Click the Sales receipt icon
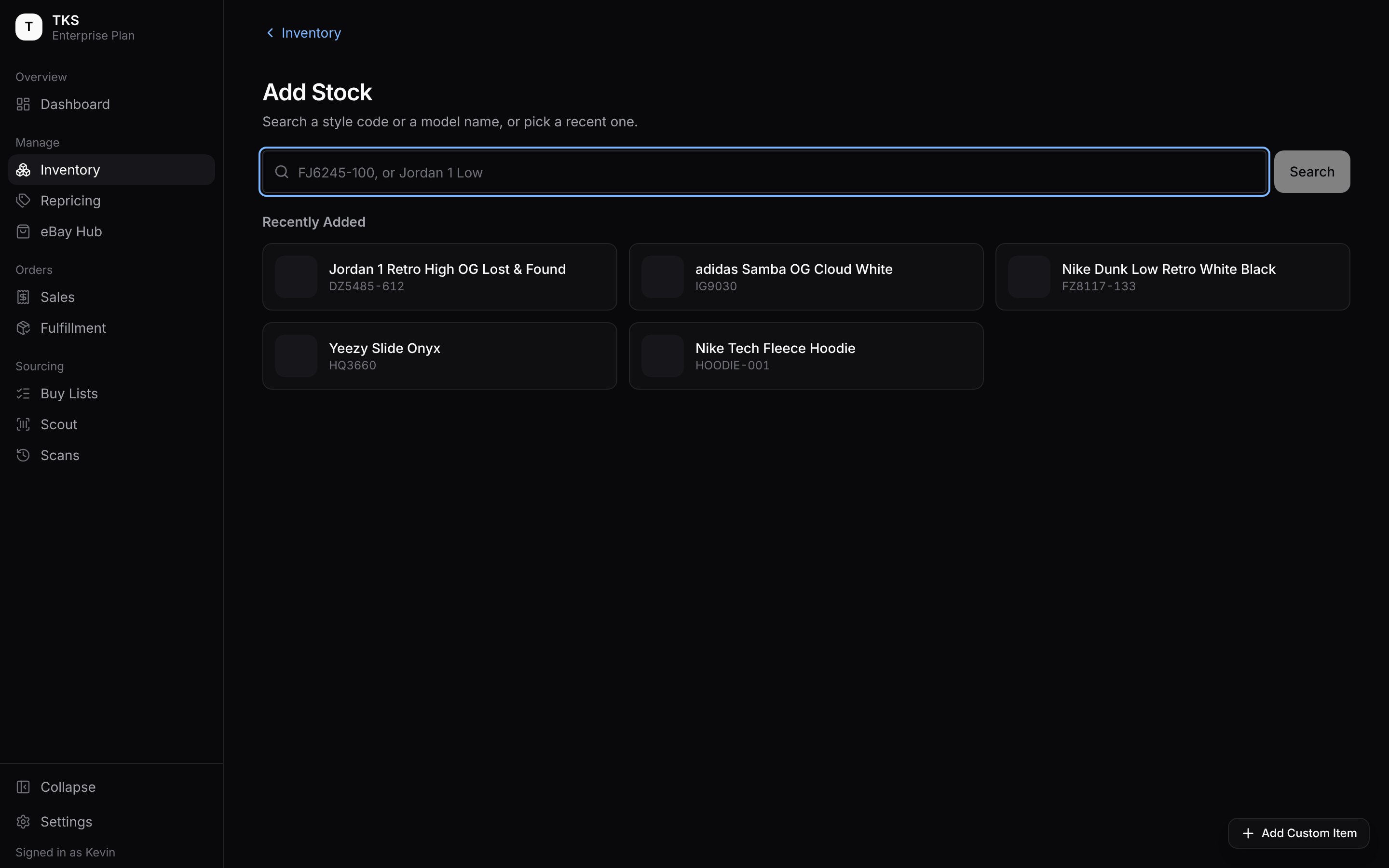Image resolution: width=1389 pixels, height=868 pixels. click(x=23, y=297)
